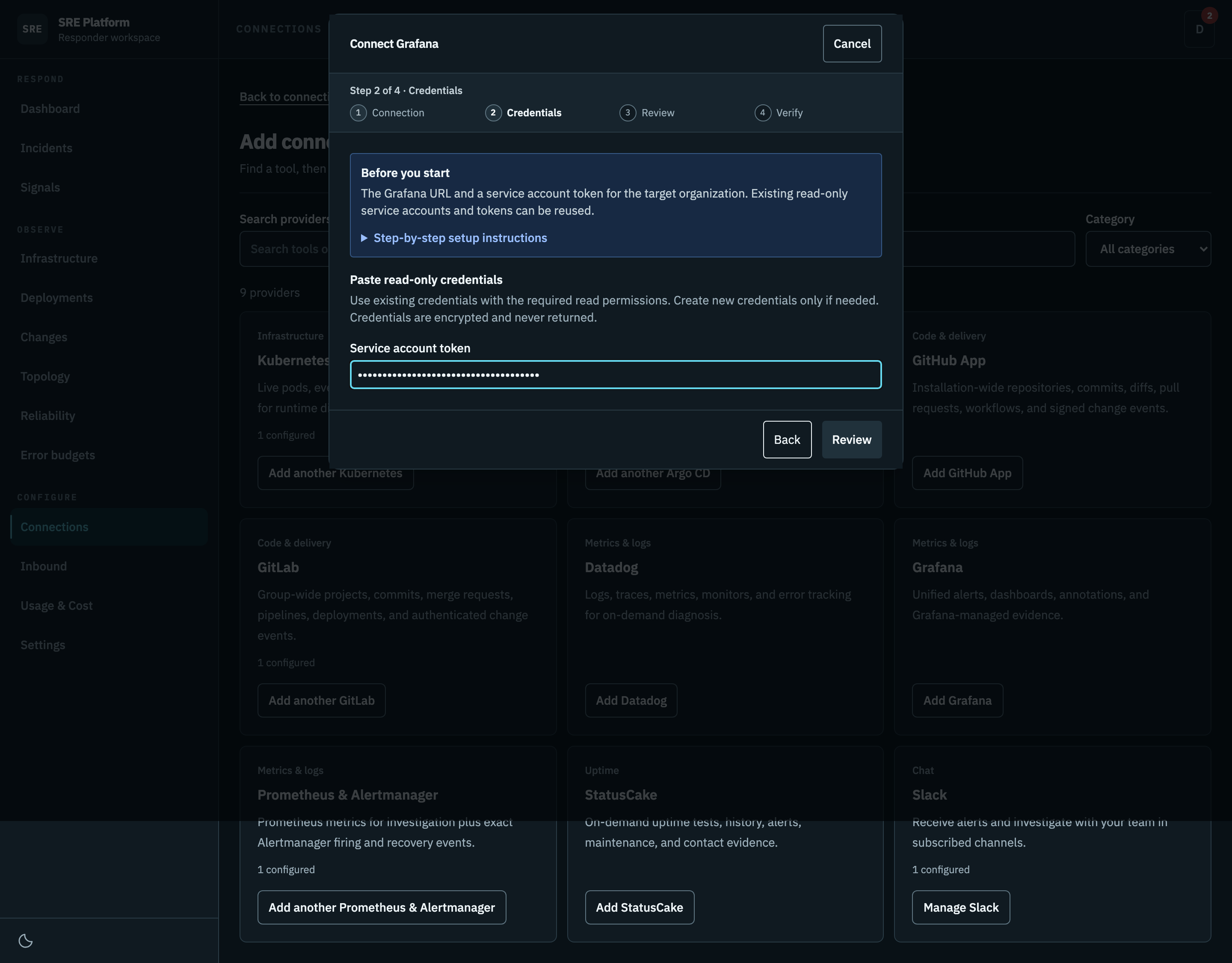Open the All categories dropdown
The image size is (1232, 963).
pos(1148,248)
